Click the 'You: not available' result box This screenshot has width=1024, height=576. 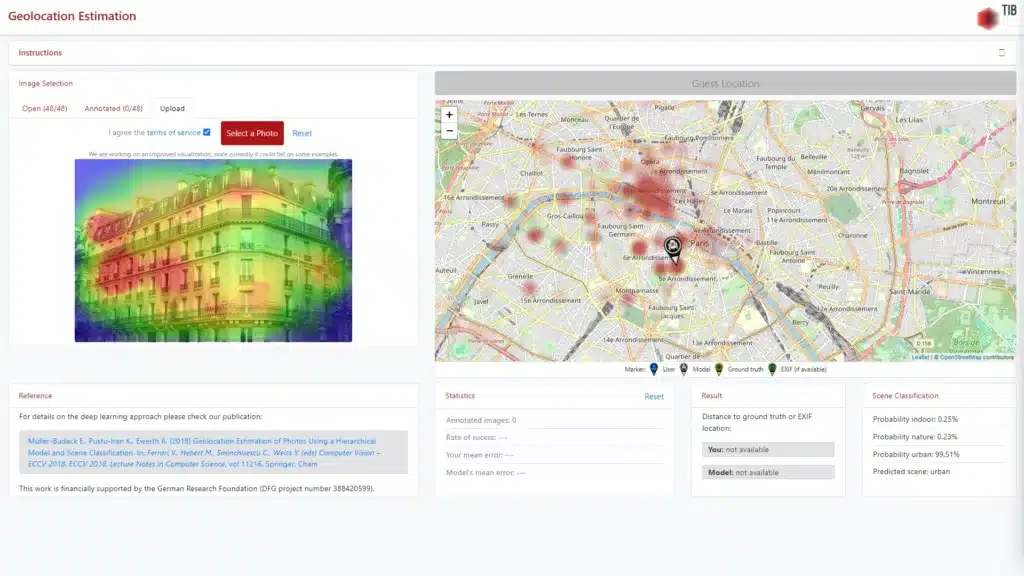(768, 449)
